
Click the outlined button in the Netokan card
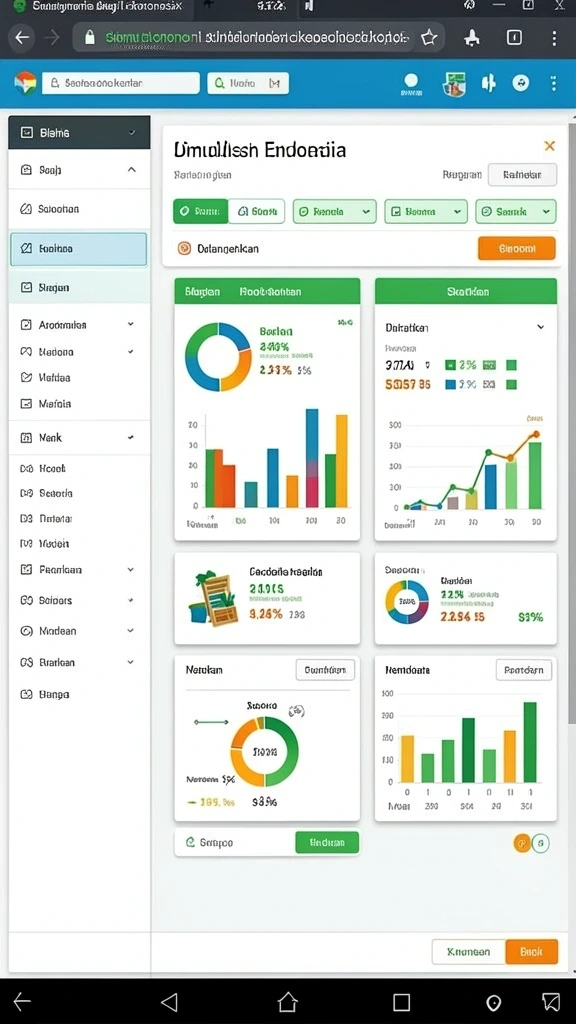click(x=325, y=669)
